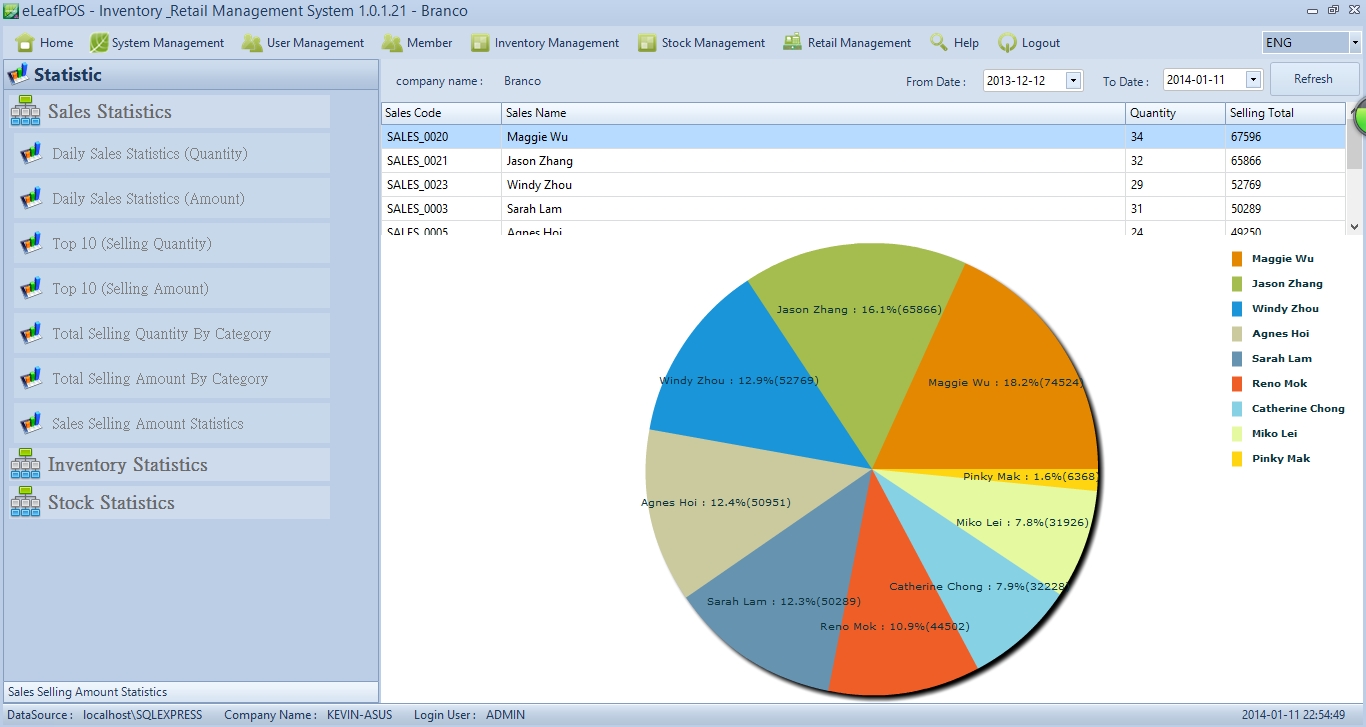The image size is (1366, 727).
Task: Open Retail Management register icon
Action: pyautogui.click(x=792, y=43)
